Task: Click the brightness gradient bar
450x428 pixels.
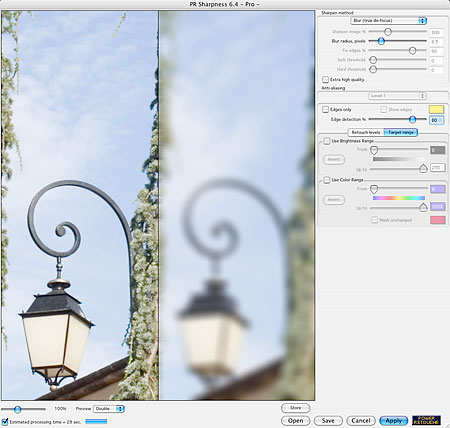Action: coord(399,159)
